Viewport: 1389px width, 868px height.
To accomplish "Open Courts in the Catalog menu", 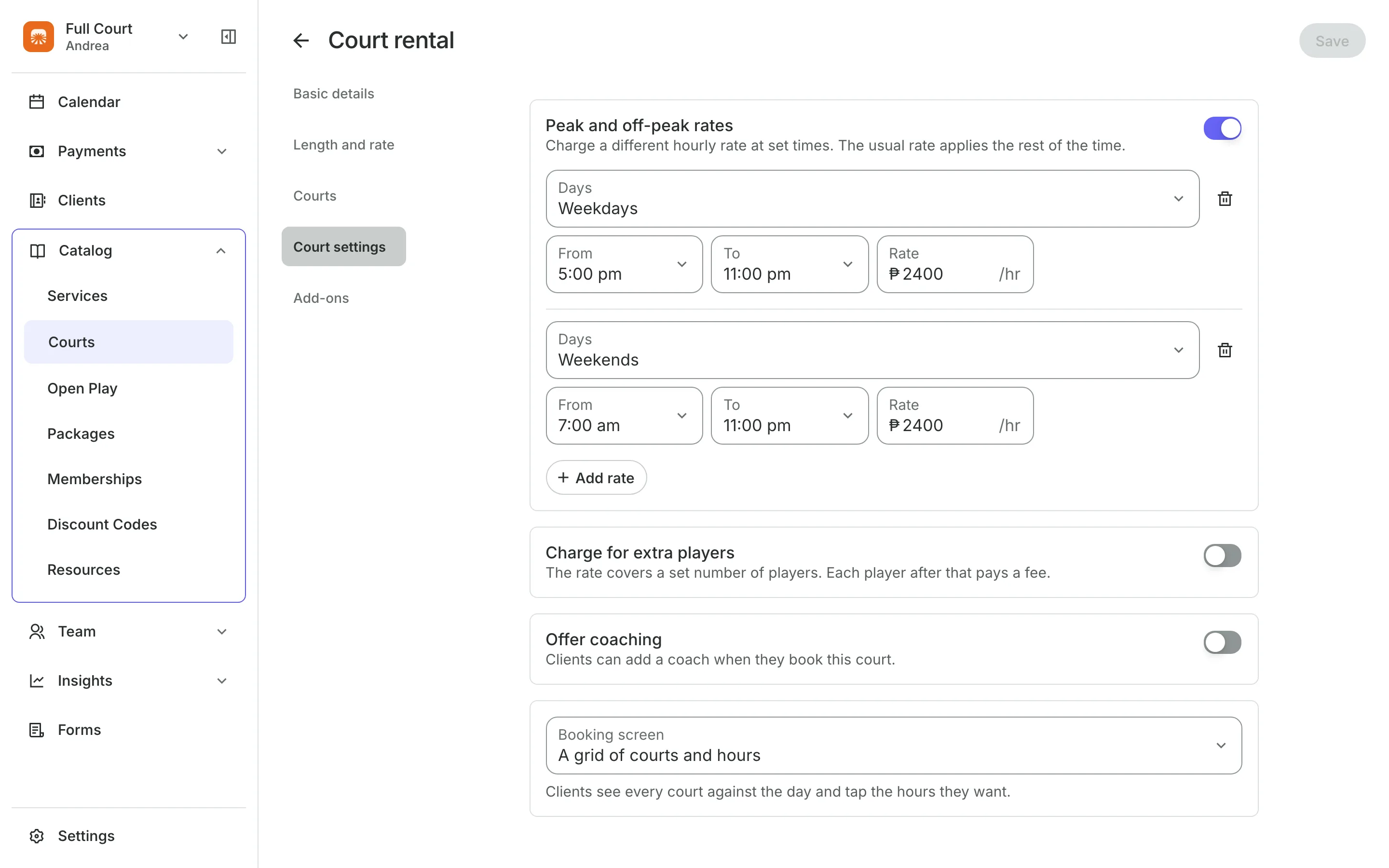I will coord(129,342).
